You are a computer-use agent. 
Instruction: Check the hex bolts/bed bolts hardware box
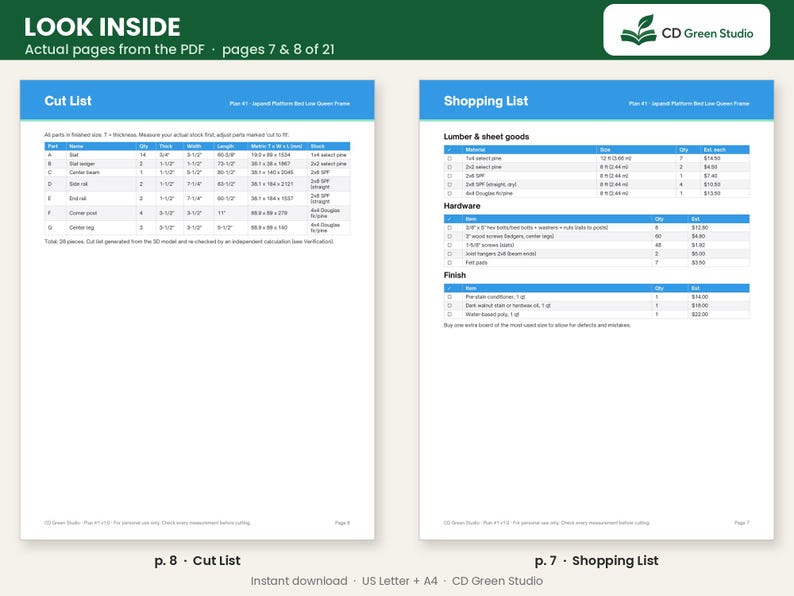449,228
